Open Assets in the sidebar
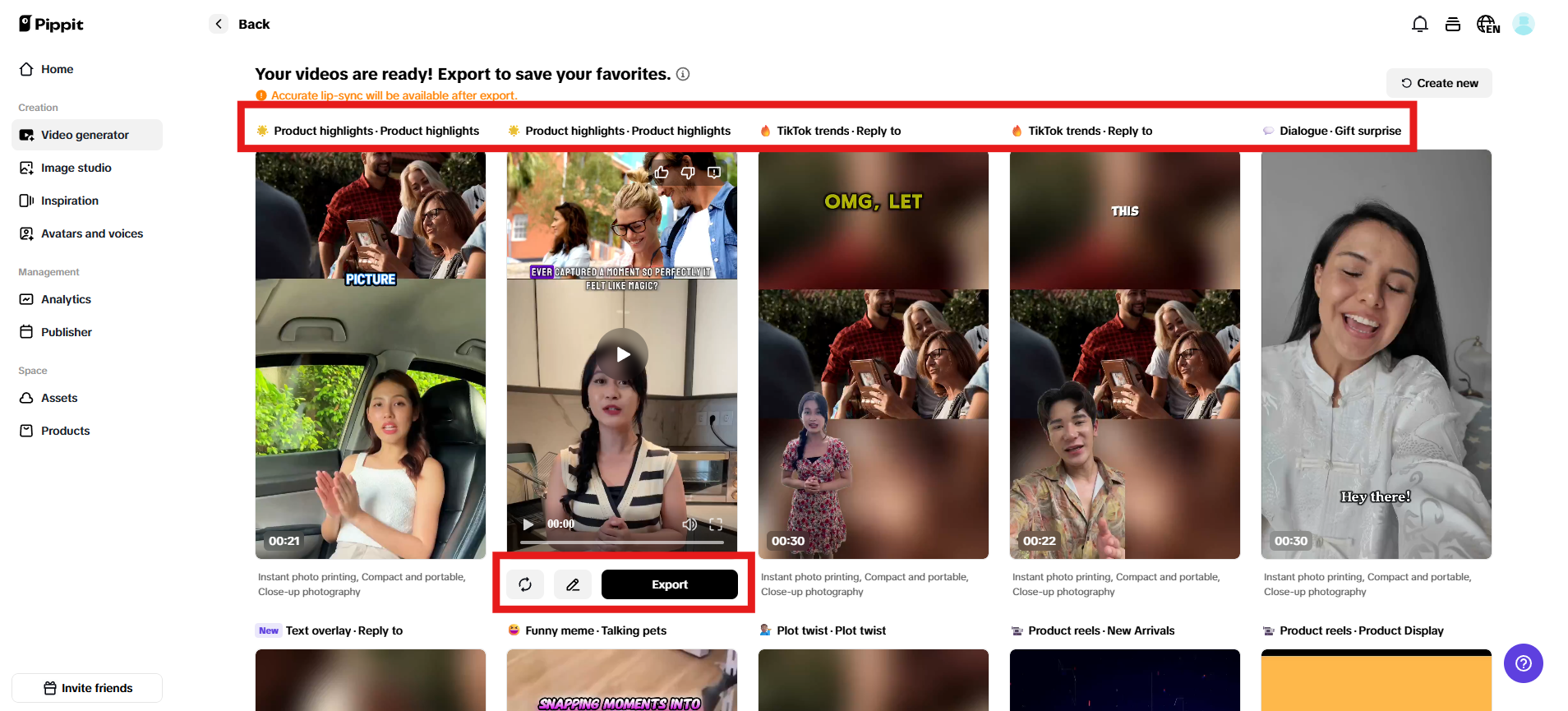The image size is (1568, 711). 87,398
